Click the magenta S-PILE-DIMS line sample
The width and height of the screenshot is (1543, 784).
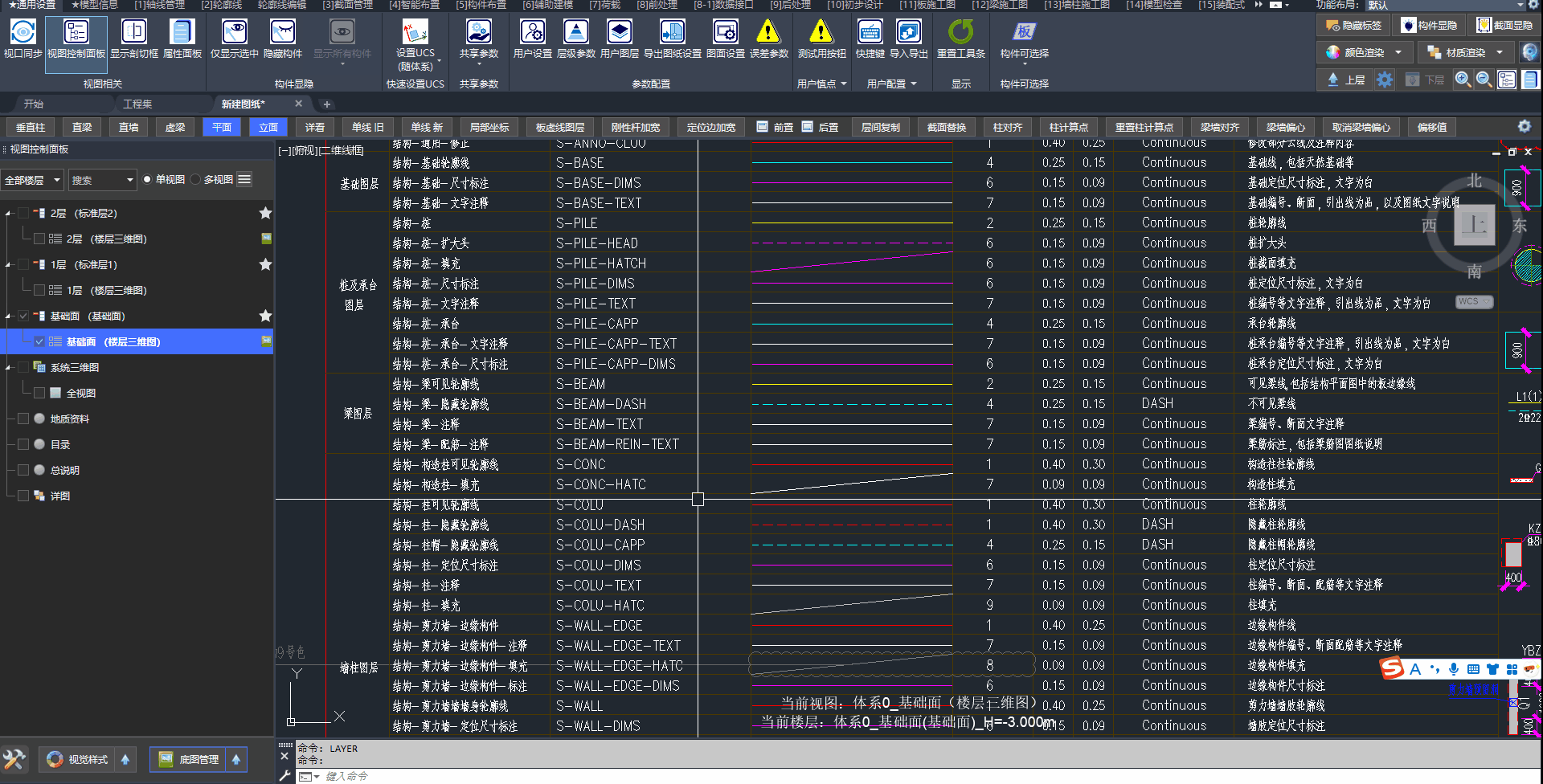[852, 284]
